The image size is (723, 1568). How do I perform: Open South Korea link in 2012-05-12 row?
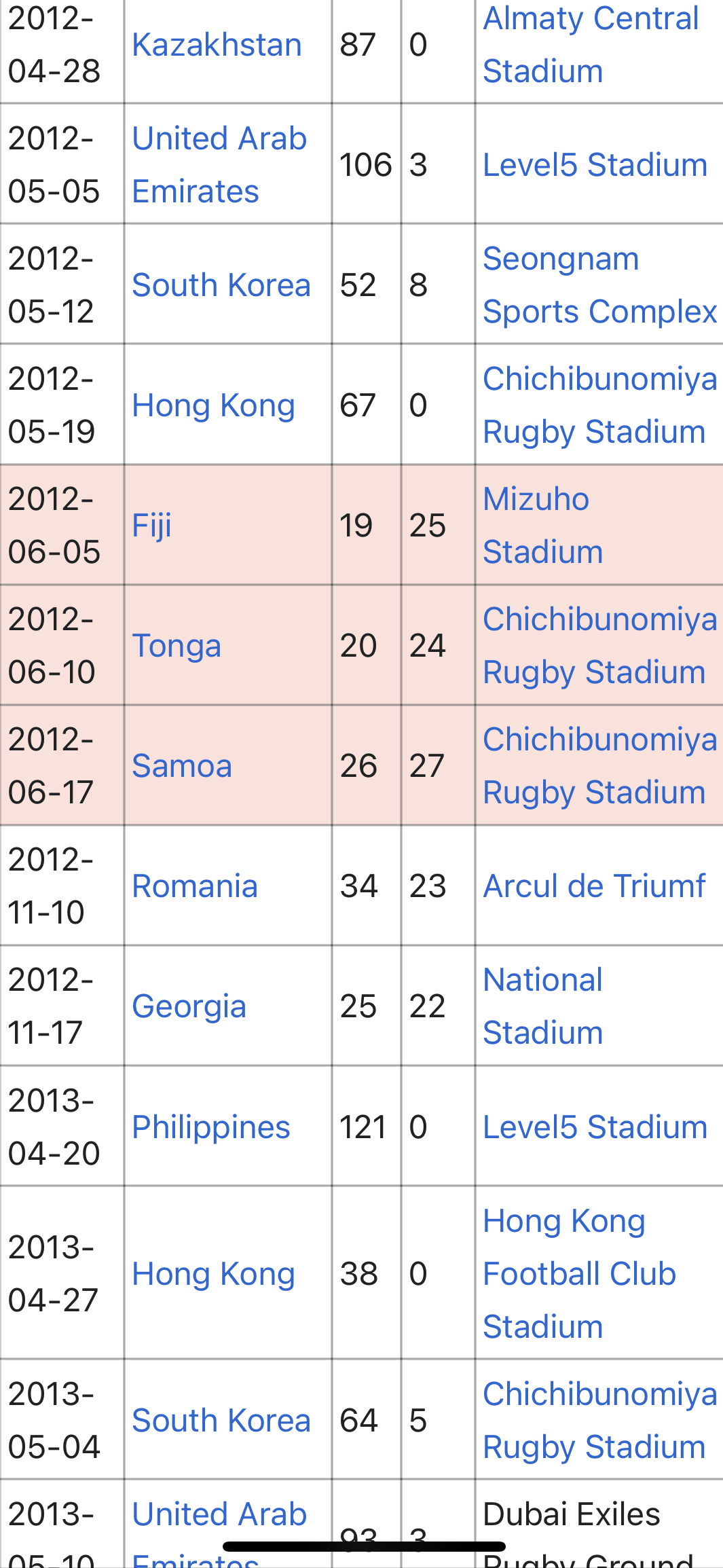[x=221, y=285]
